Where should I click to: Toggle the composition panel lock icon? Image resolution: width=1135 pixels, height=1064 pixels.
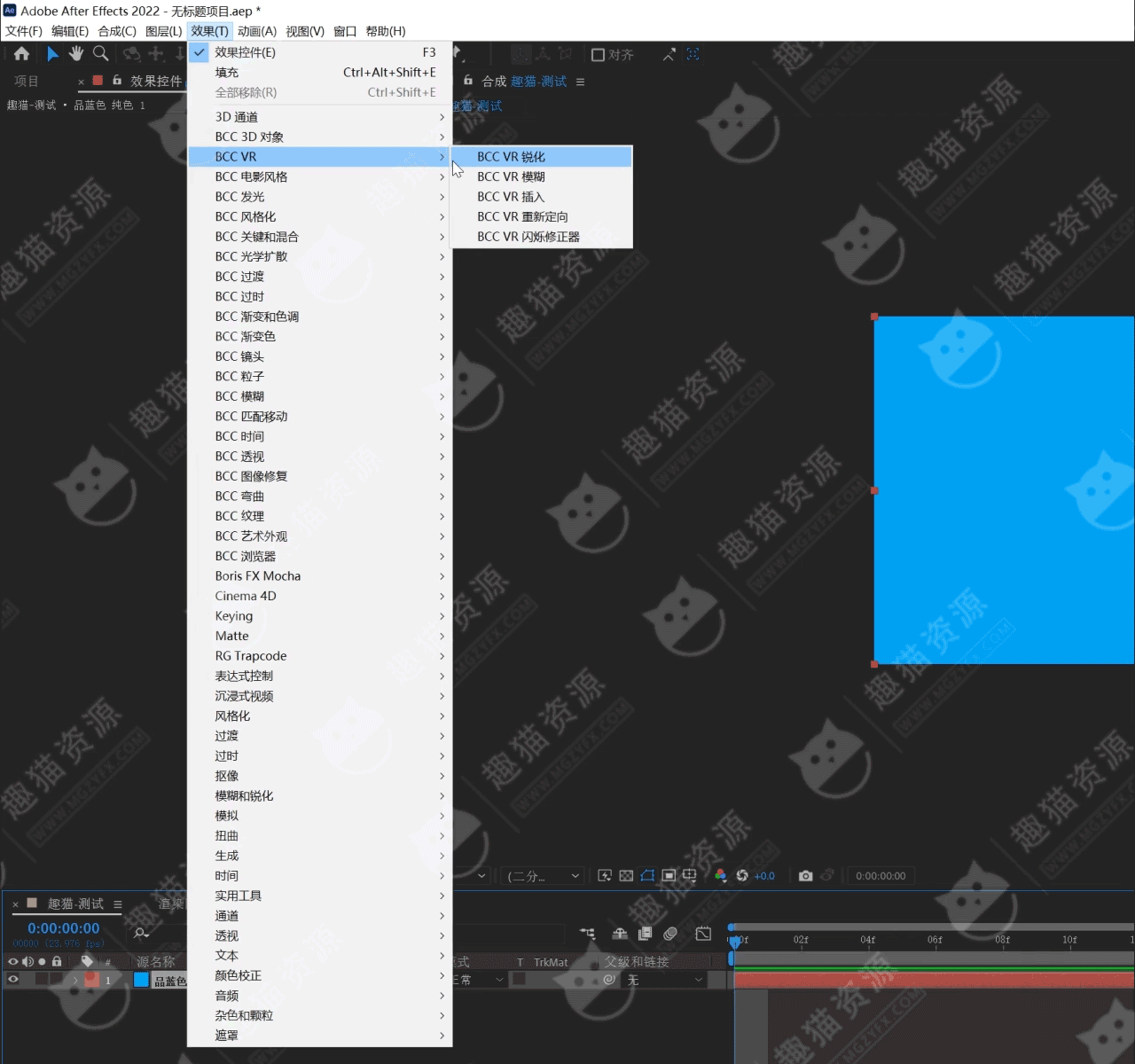click(468, 81)
